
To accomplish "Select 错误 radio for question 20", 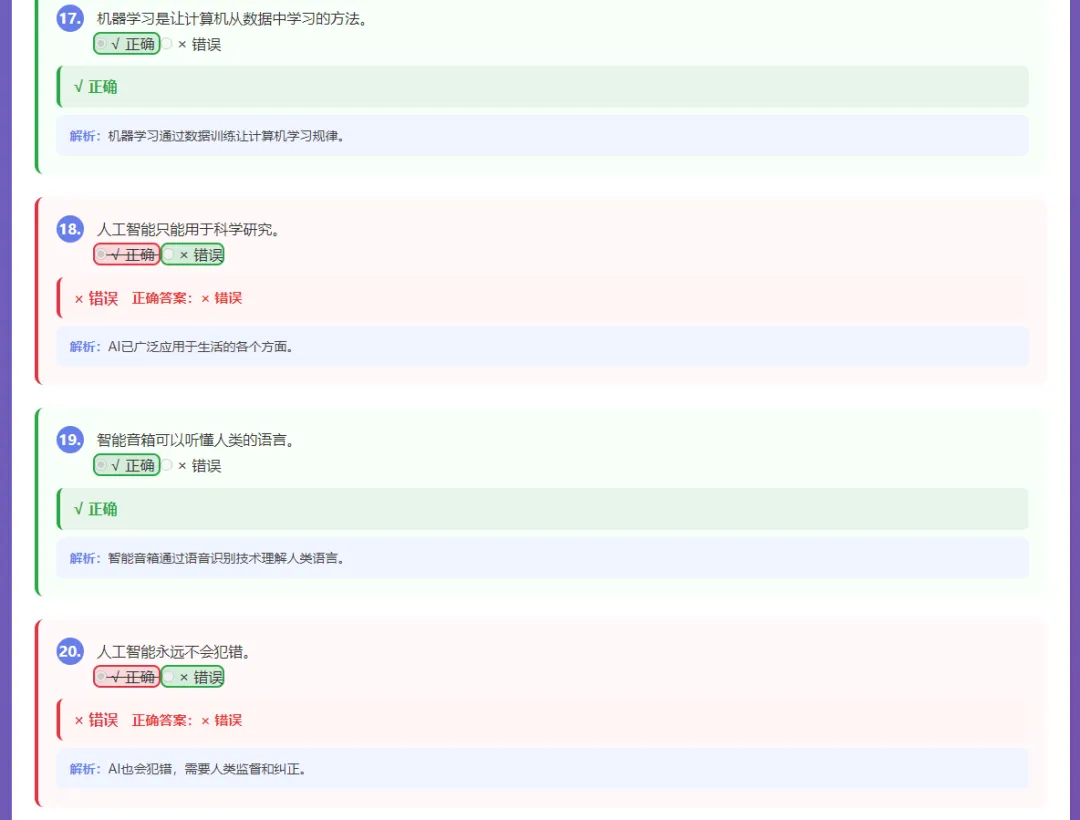I will click(x=169, y=676).
